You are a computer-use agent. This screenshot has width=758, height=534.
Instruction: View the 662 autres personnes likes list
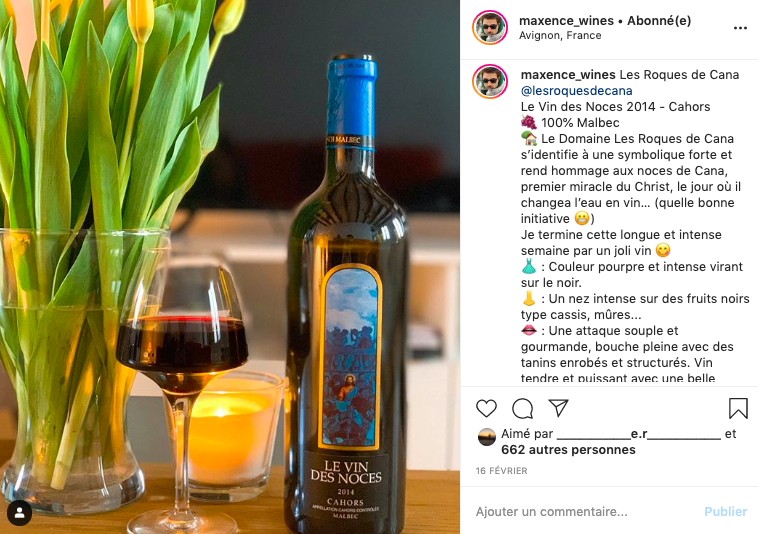tap(568, 449)
